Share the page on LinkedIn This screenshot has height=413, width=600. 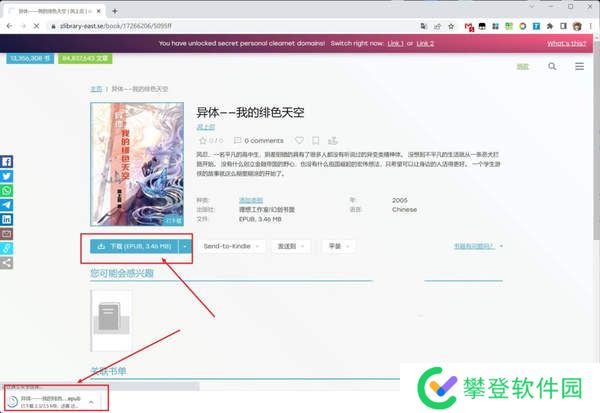click(x=7, y=219)
